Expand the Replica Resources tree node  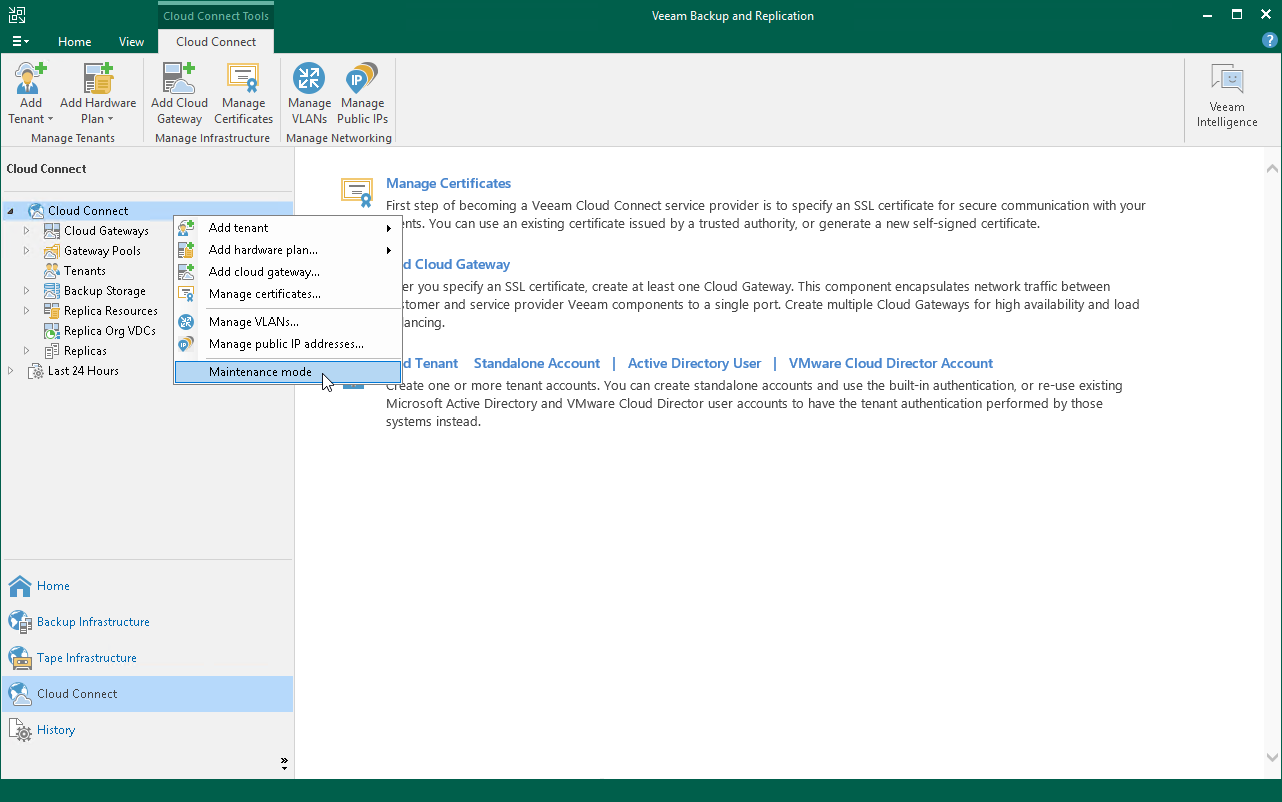(x=27, y=311)
